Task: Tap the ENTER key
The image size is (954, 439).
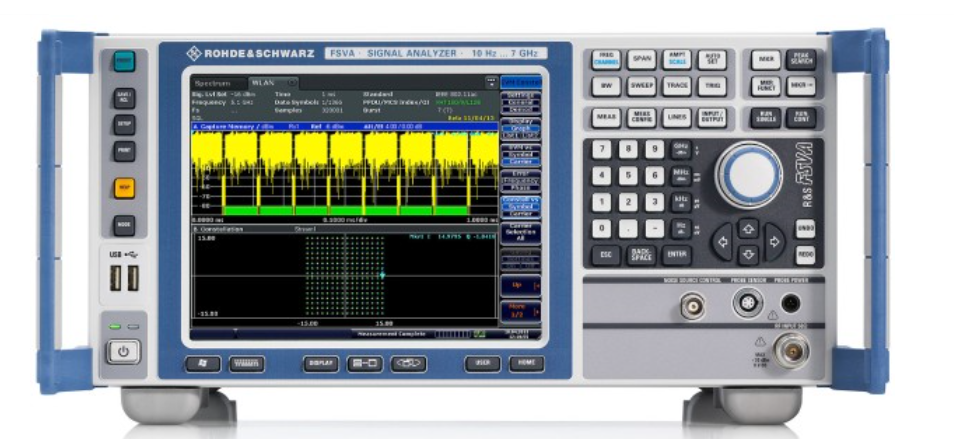Action: tap(677, 255)
